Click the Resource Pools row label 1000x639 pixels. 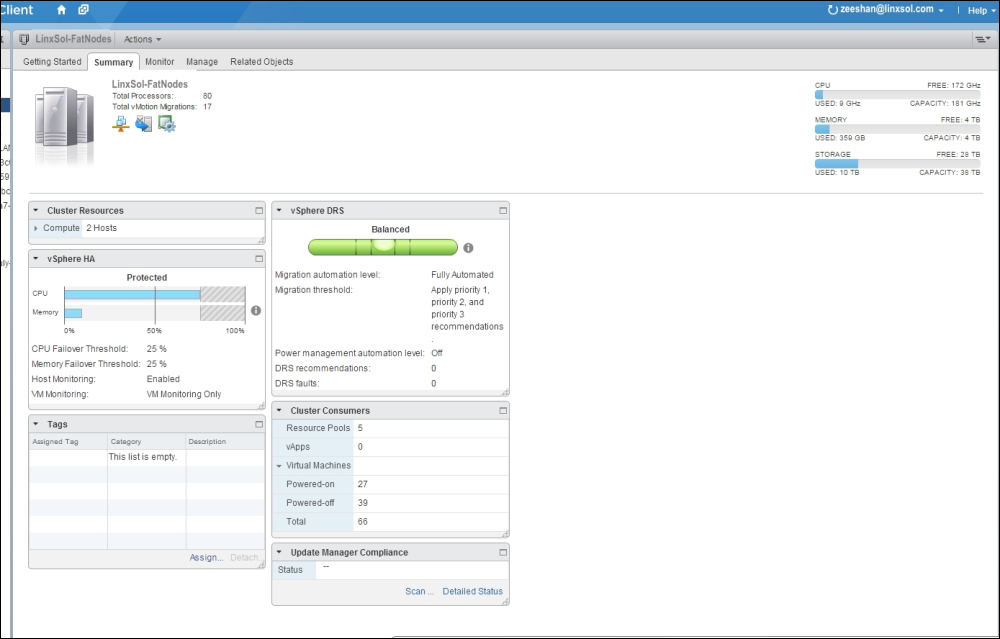pos(318,428)
